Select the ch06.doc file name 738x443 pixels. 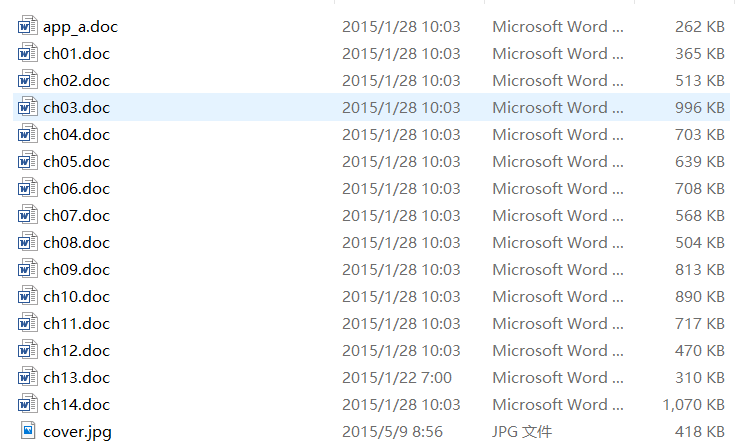click(77, 188)
